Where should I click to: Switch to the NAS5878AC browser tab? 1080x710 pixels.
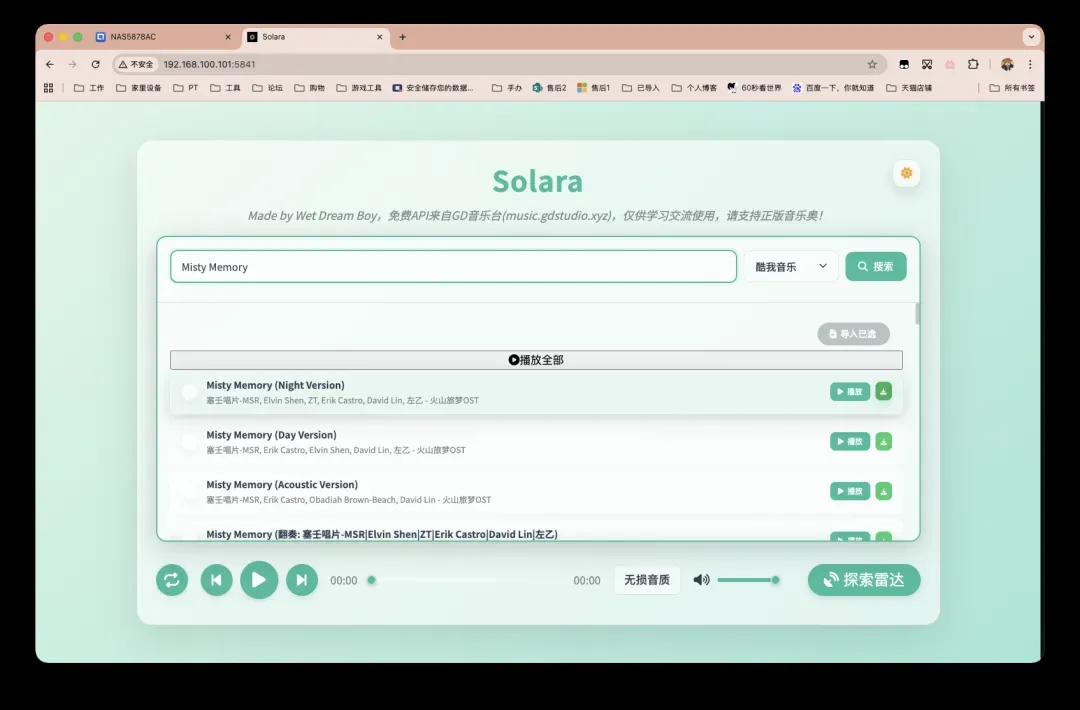(x=160, y=37)
